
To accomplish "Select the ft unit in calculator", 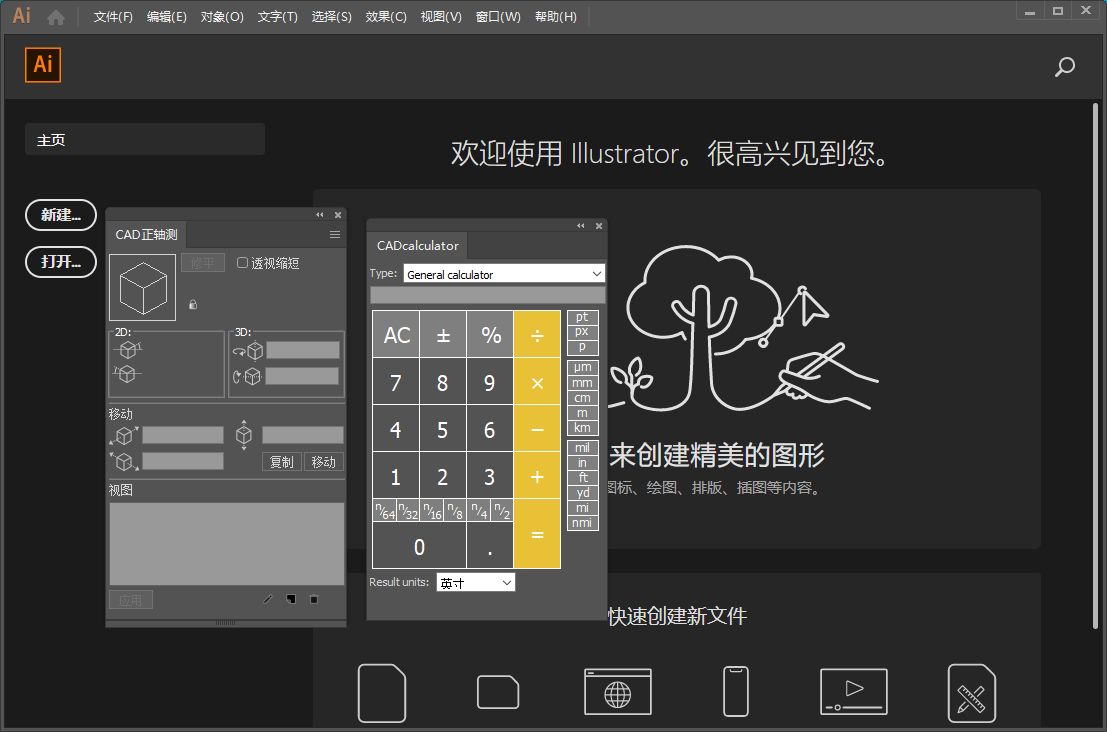I will click(x=582, y=478).
